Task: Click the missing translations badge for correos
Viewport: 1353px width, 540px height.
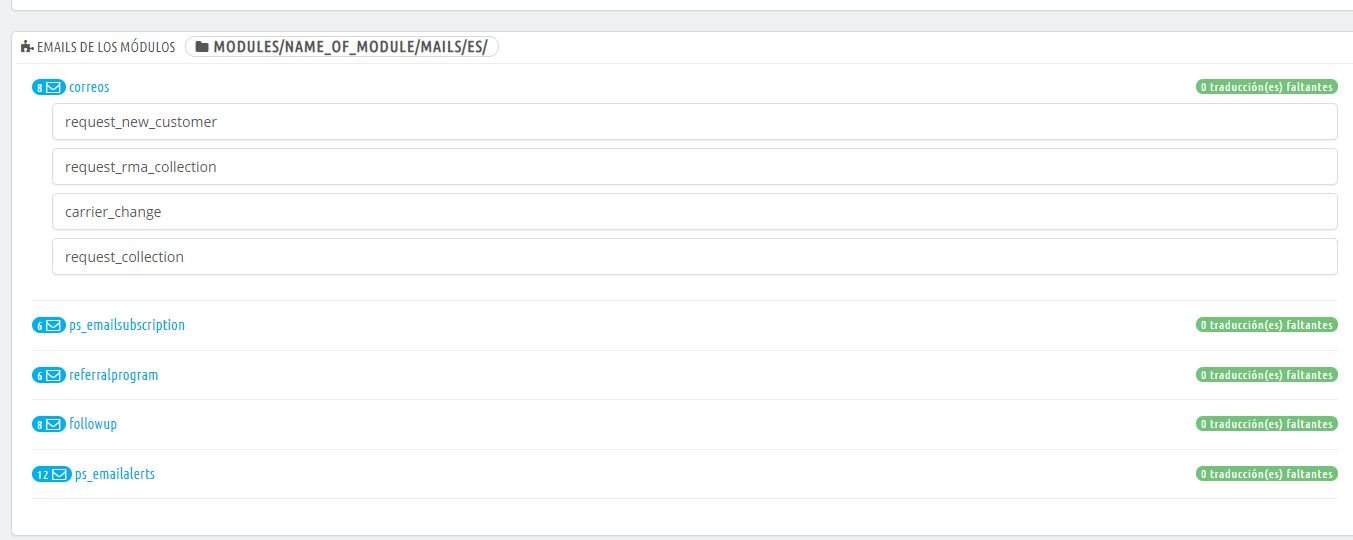Action: tap(1266, 87)
